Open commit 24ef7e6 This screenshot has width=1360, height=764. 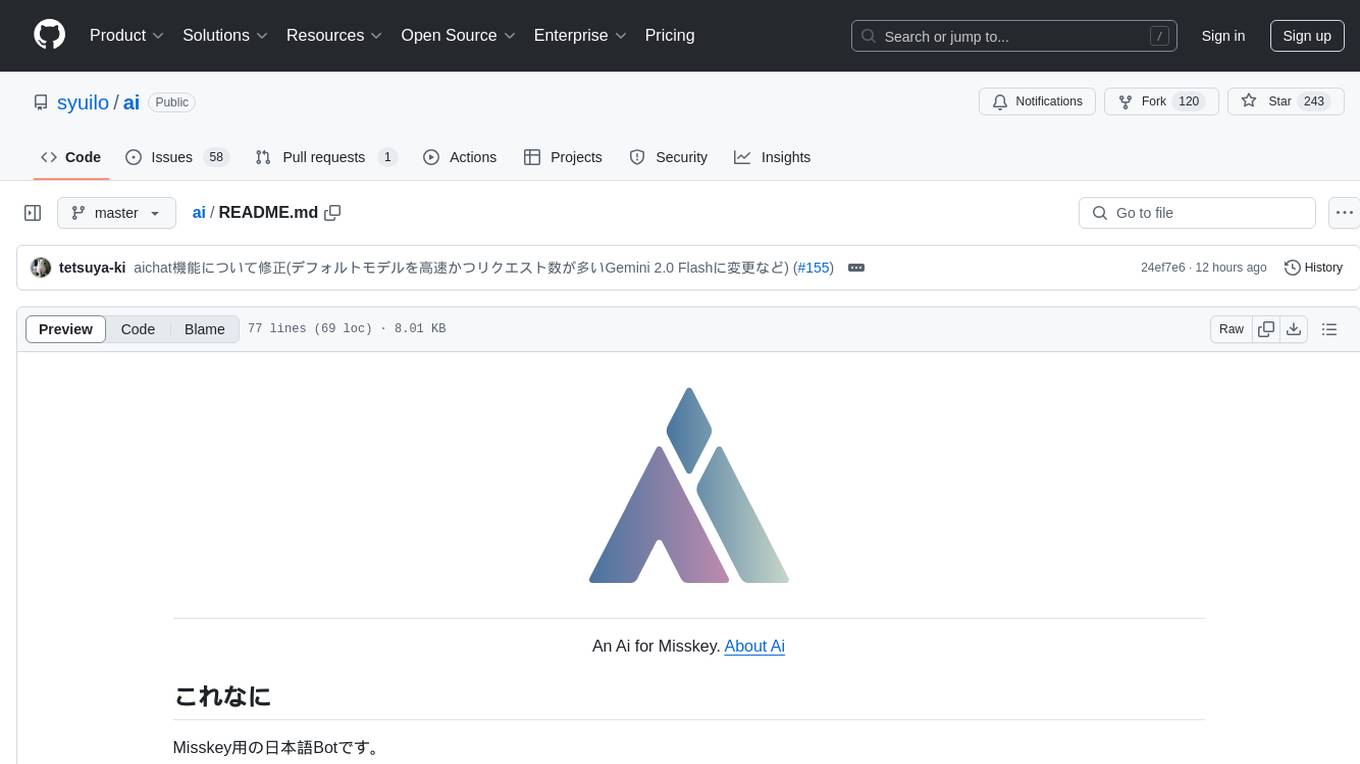tap(1163, 268)
